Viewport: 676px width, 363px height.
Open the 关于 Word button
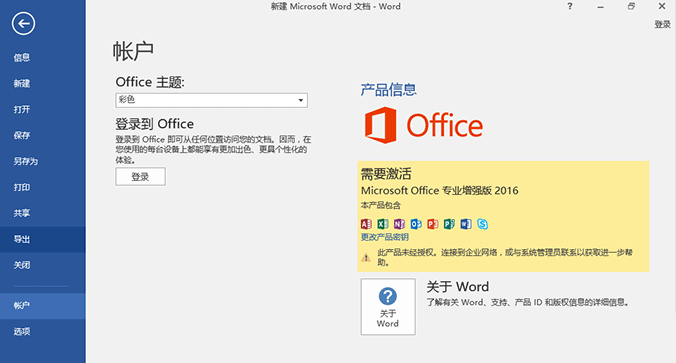388,307
